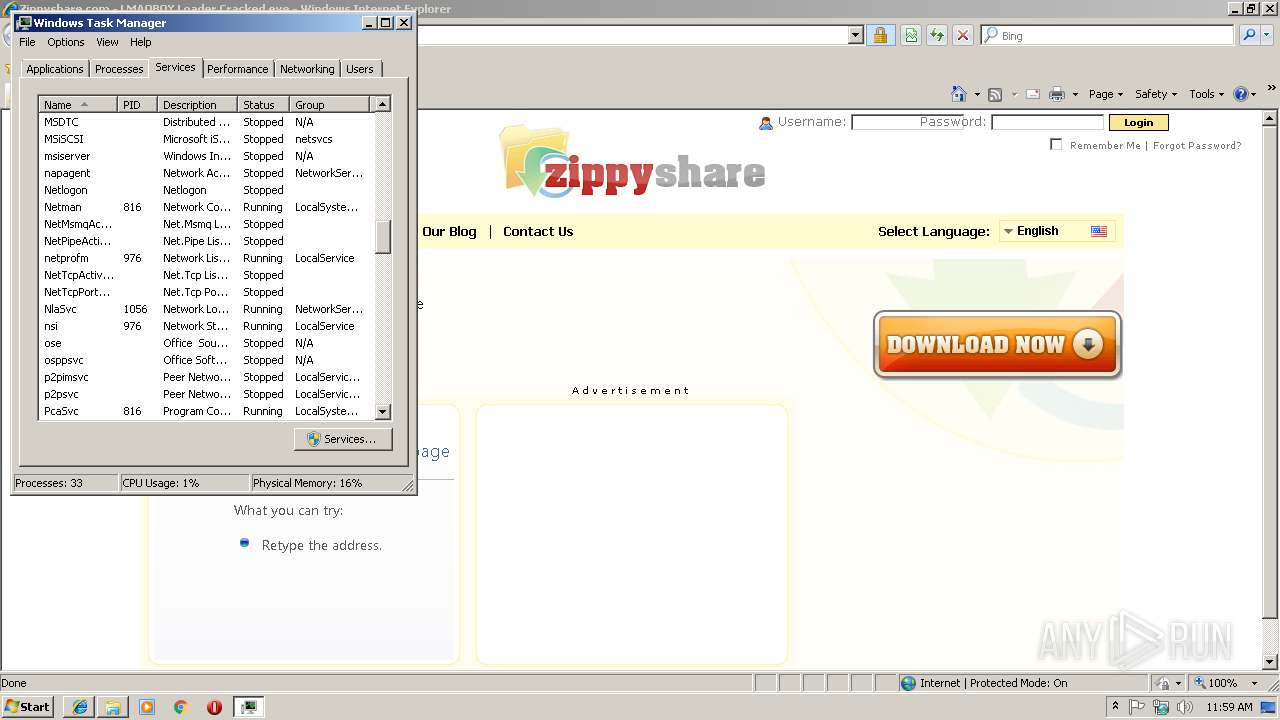Click the services list scroll-down arrow
1280x720 pixels.
[382, 411]
